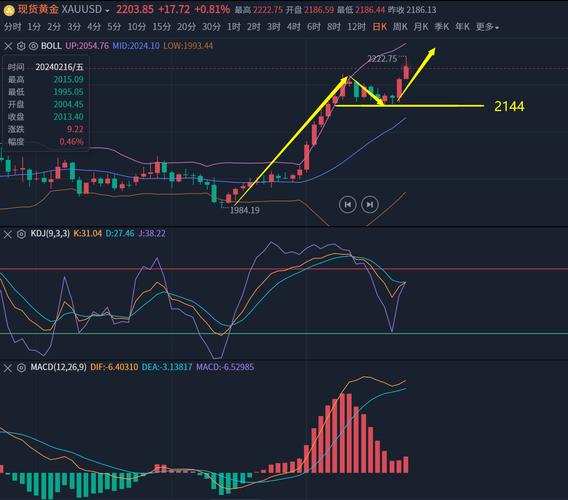Select the 30分 timeframe tab
Image resolution: width=568 pixels, height=500 pixels.
212,27
